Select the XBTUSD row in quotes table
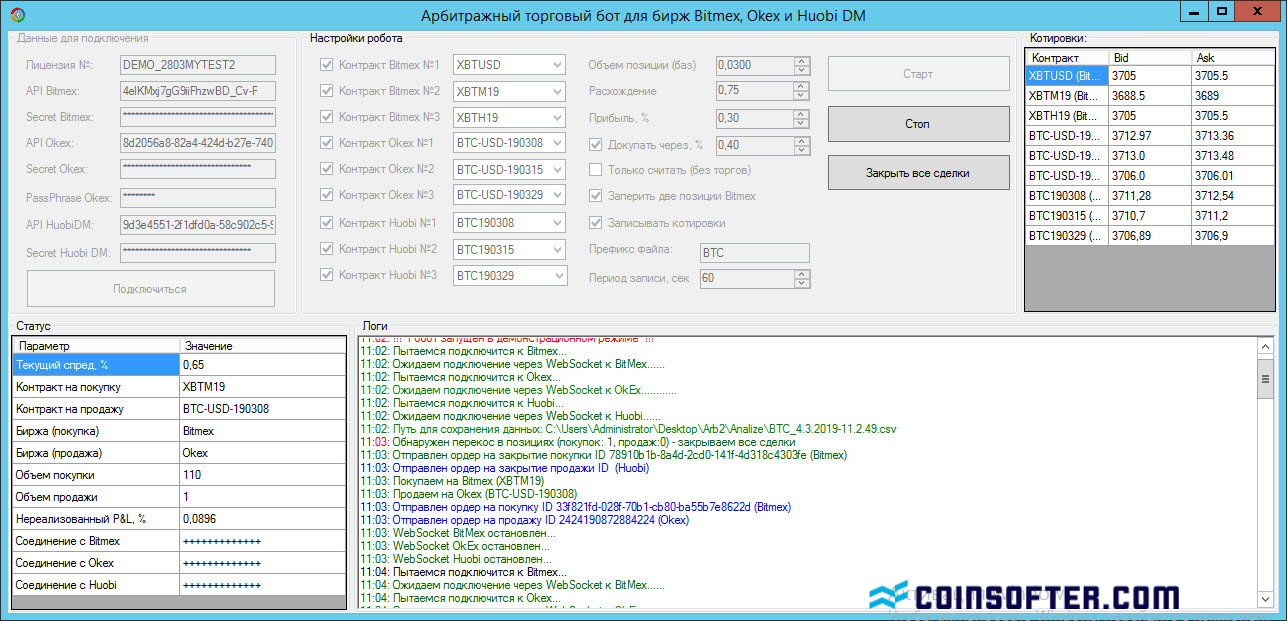This screenshot has height=621, width=1287. tap(1150, 76)
